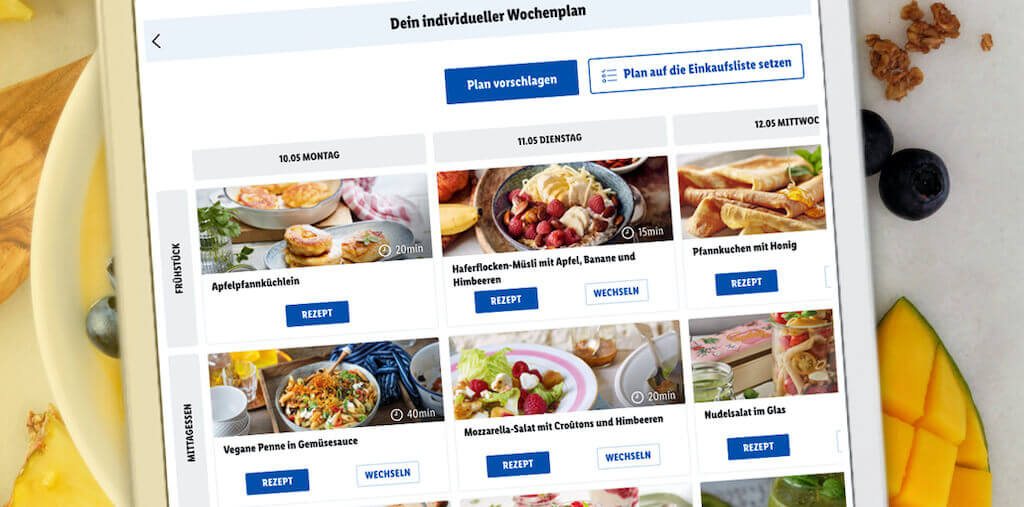Open Rezept for Apfelpfannküchlein
Viewport: 1024px width, 507px height.
pos(317,314)
